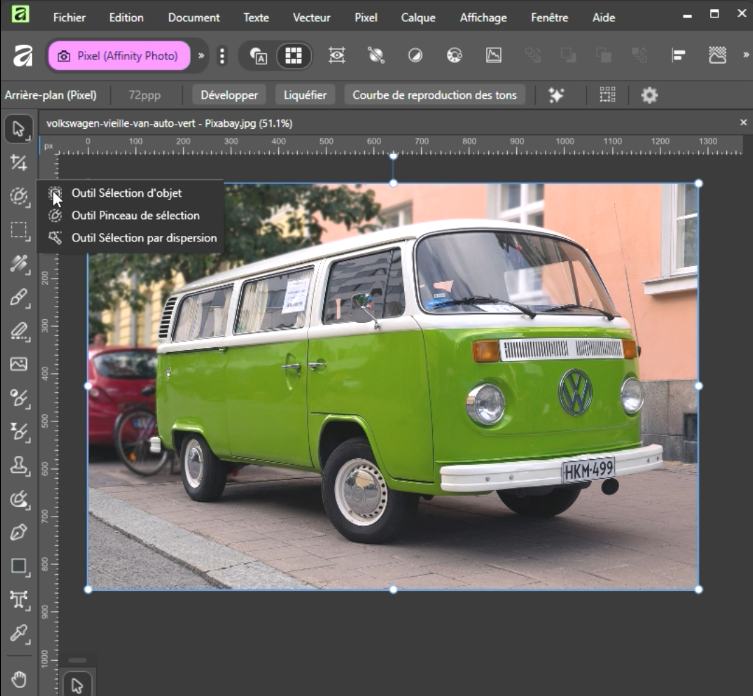Viewport: 753px width, 696px height.
Task: Select the Hand view tool
Action: [x=18, y=678]
